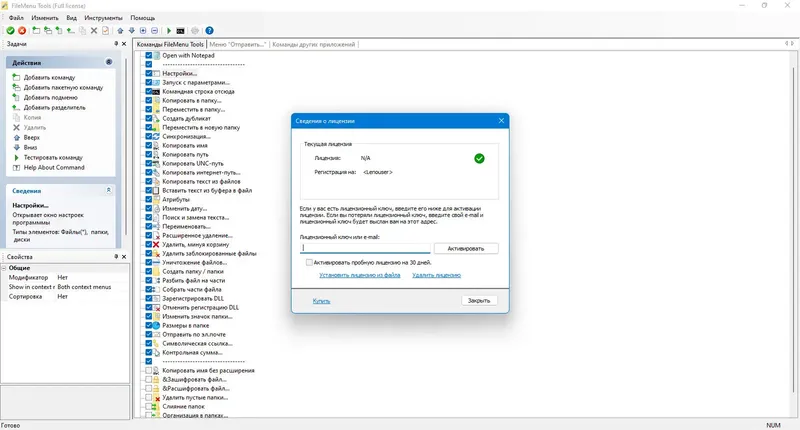Click 'Добавить команду' in Действия panel

click(49, 78)
